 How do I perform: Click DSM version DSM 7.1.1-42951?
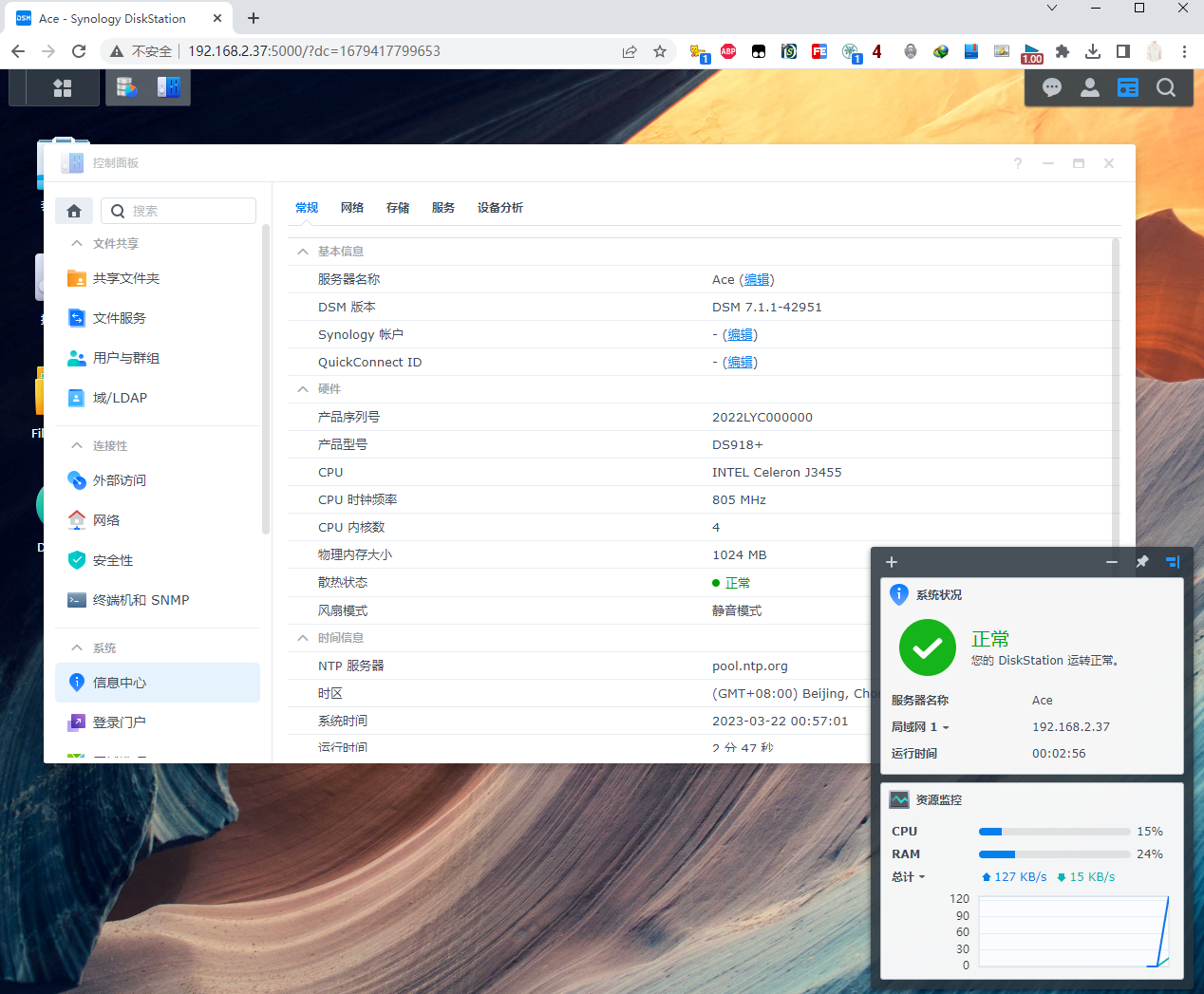pyautogui.click(x=767, y=307)
